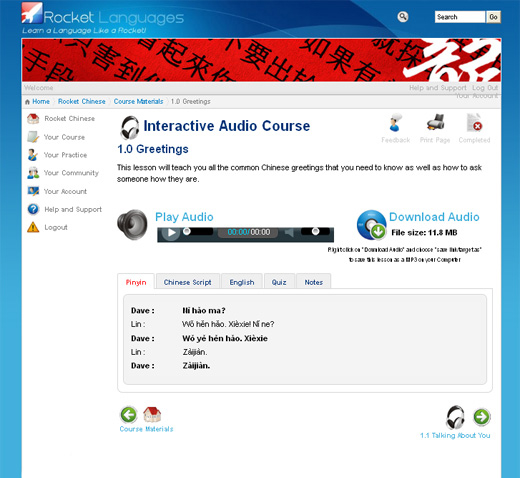Viewport: 520px width, 478px height.
Task: Focus the Search input field
Action: [460, 17]
